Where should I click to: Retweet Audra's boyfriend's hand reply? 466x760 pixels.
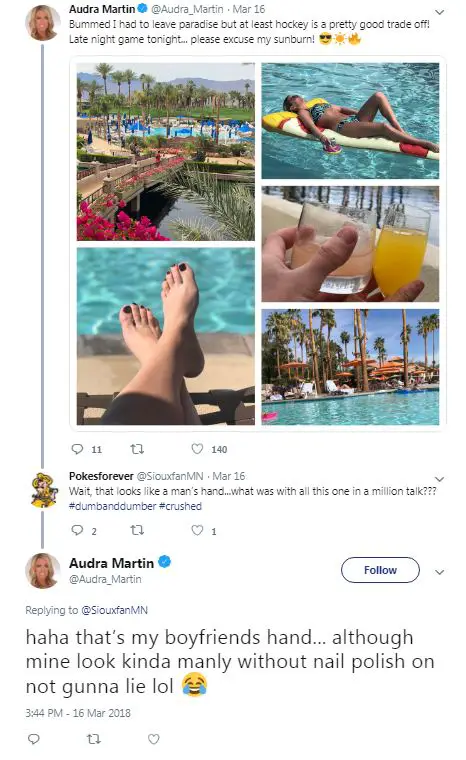[x=94, y=739]
